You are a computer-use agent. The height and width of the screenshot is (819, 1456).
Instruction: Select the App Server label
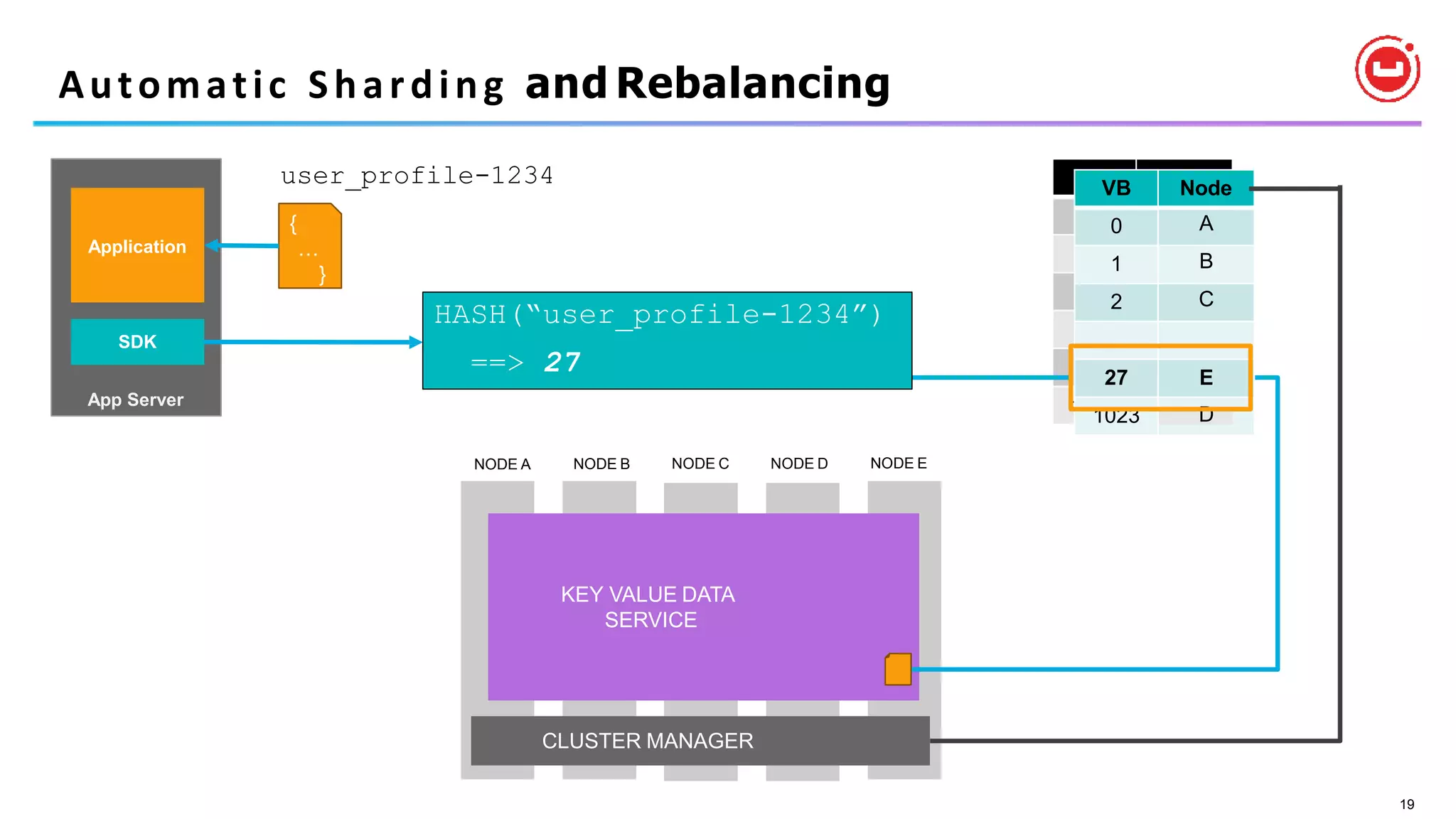[x=136, y=400]
